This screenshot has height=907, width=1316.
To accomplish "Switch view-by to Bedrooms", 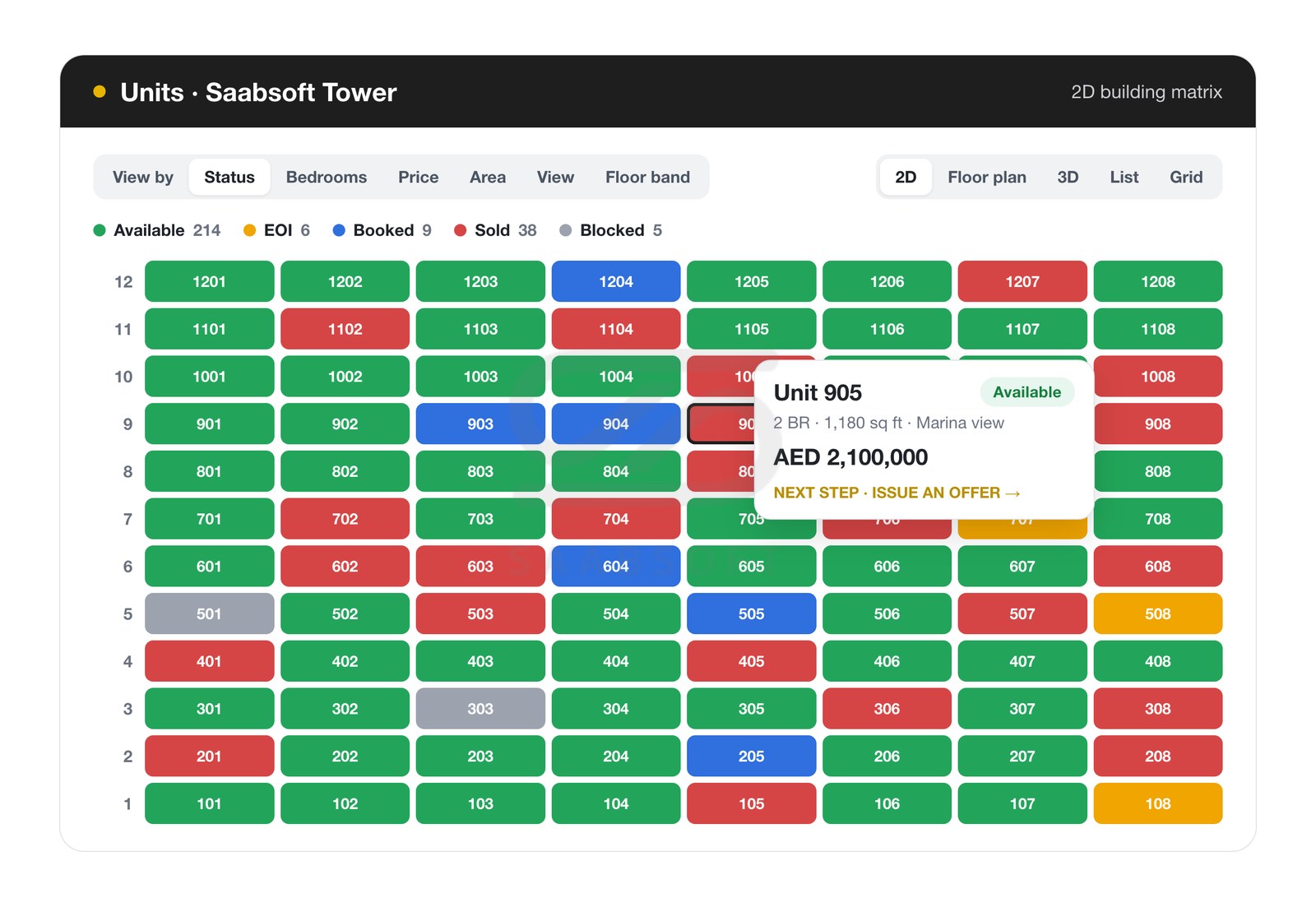I will pos(327,177).
